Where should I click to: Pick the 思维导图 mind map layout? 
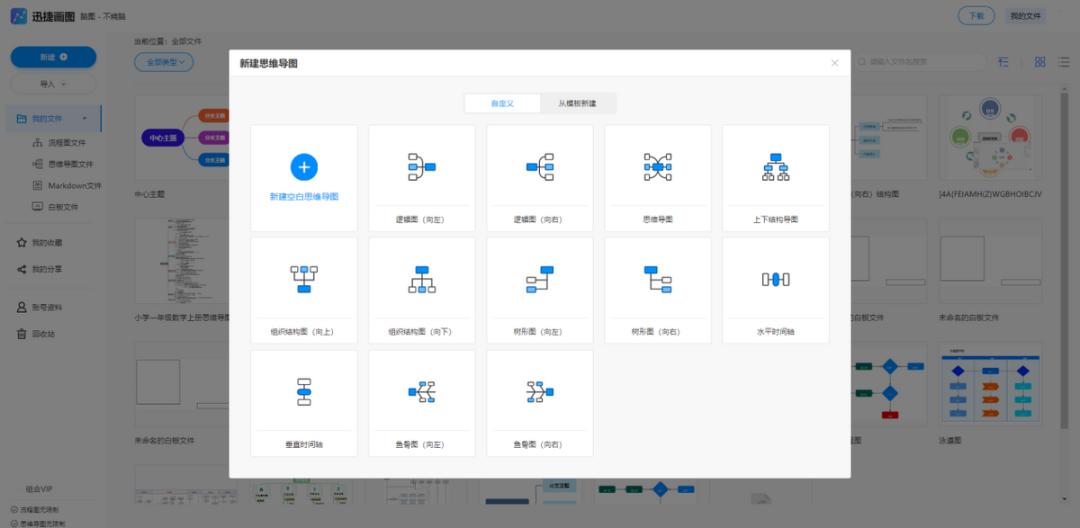pyautogui.click(x=657, y=177)
